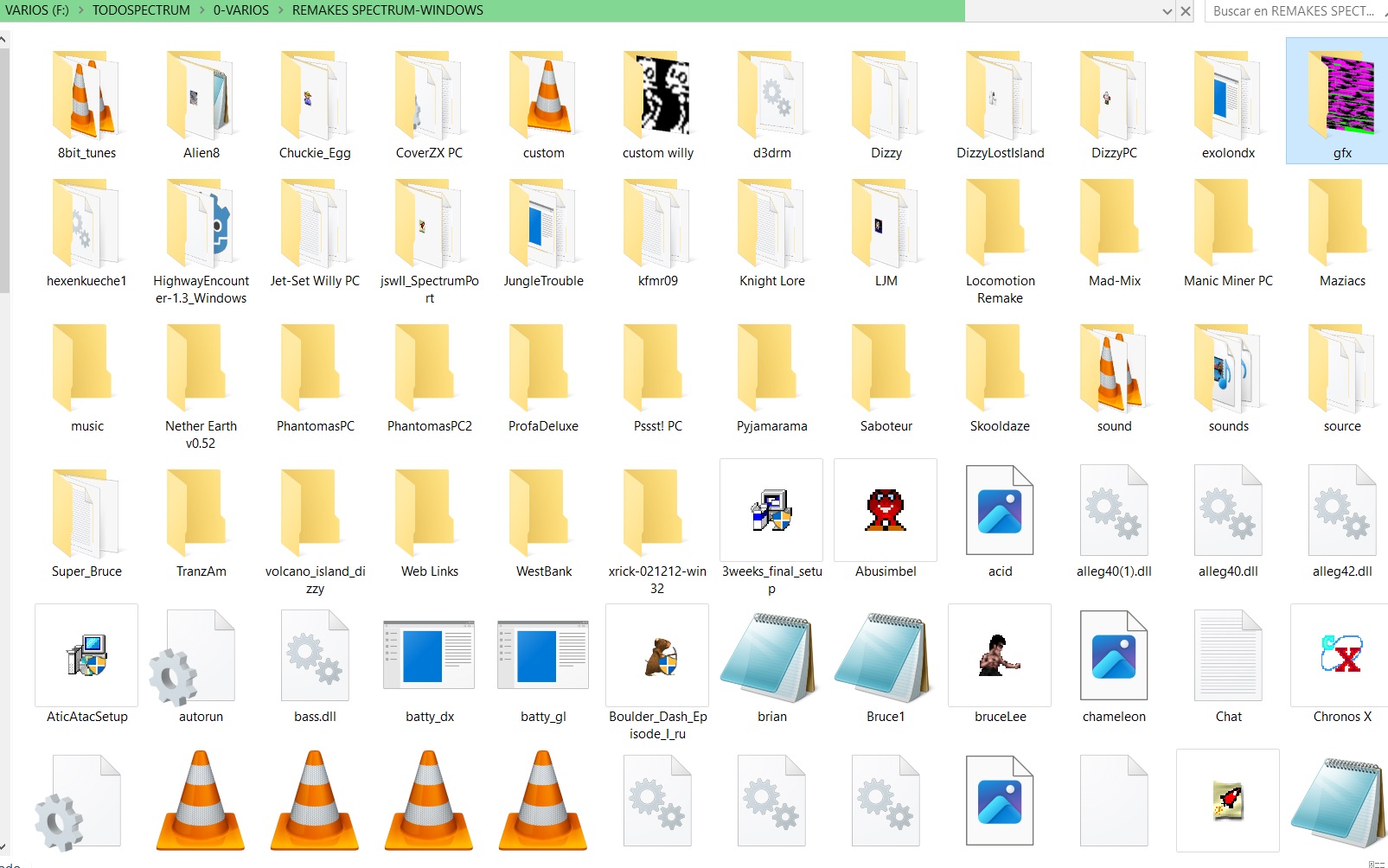Open the highlighted gfx folder
Image resolution: width=1388 pixels, height=868 pixels.
tap(1341, 95)
